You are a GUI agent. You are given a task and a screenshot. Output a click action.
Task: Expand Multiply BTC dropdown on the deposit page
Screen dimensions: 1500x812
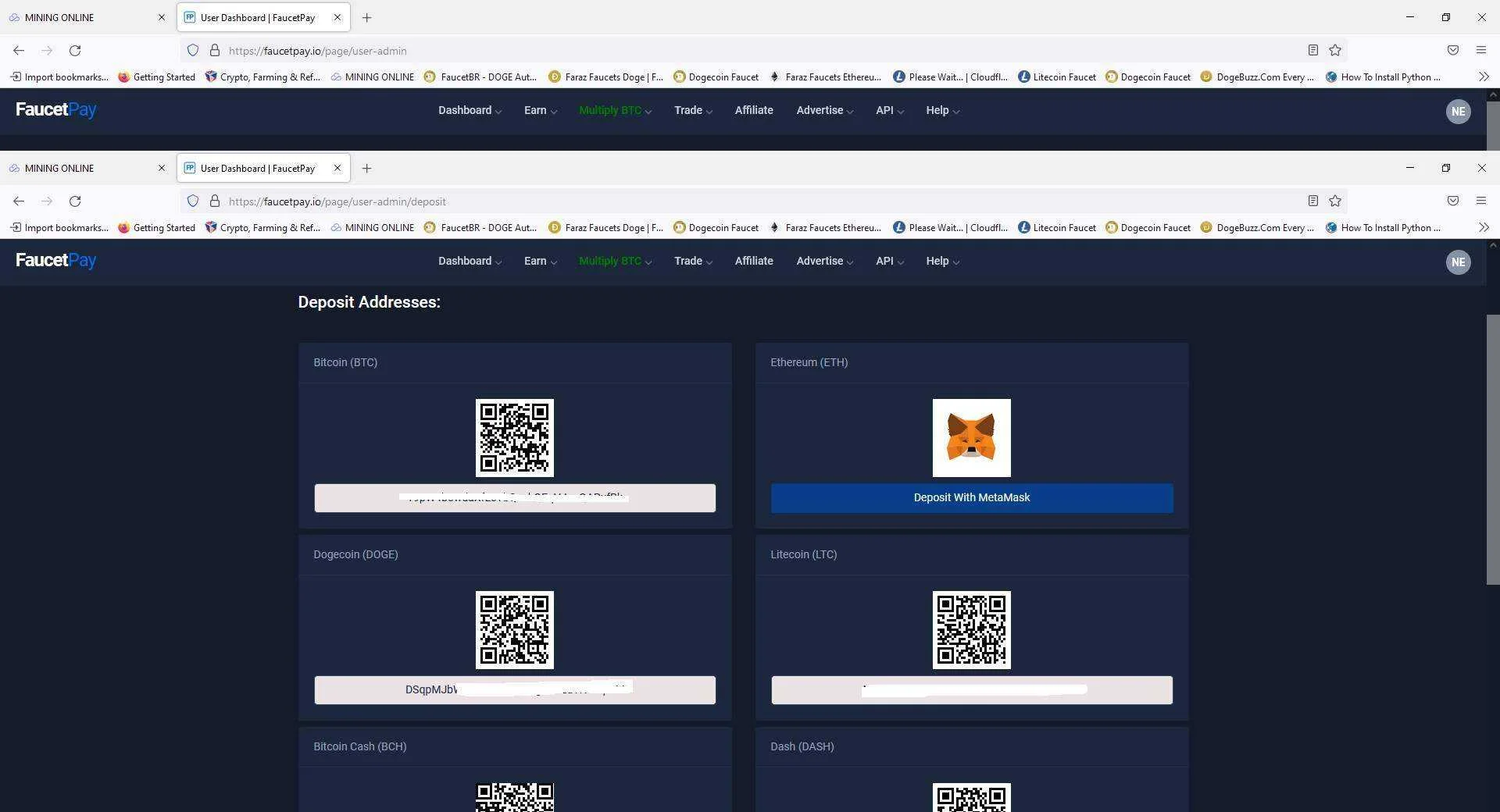pyautogui.click(x=615, y=261)
